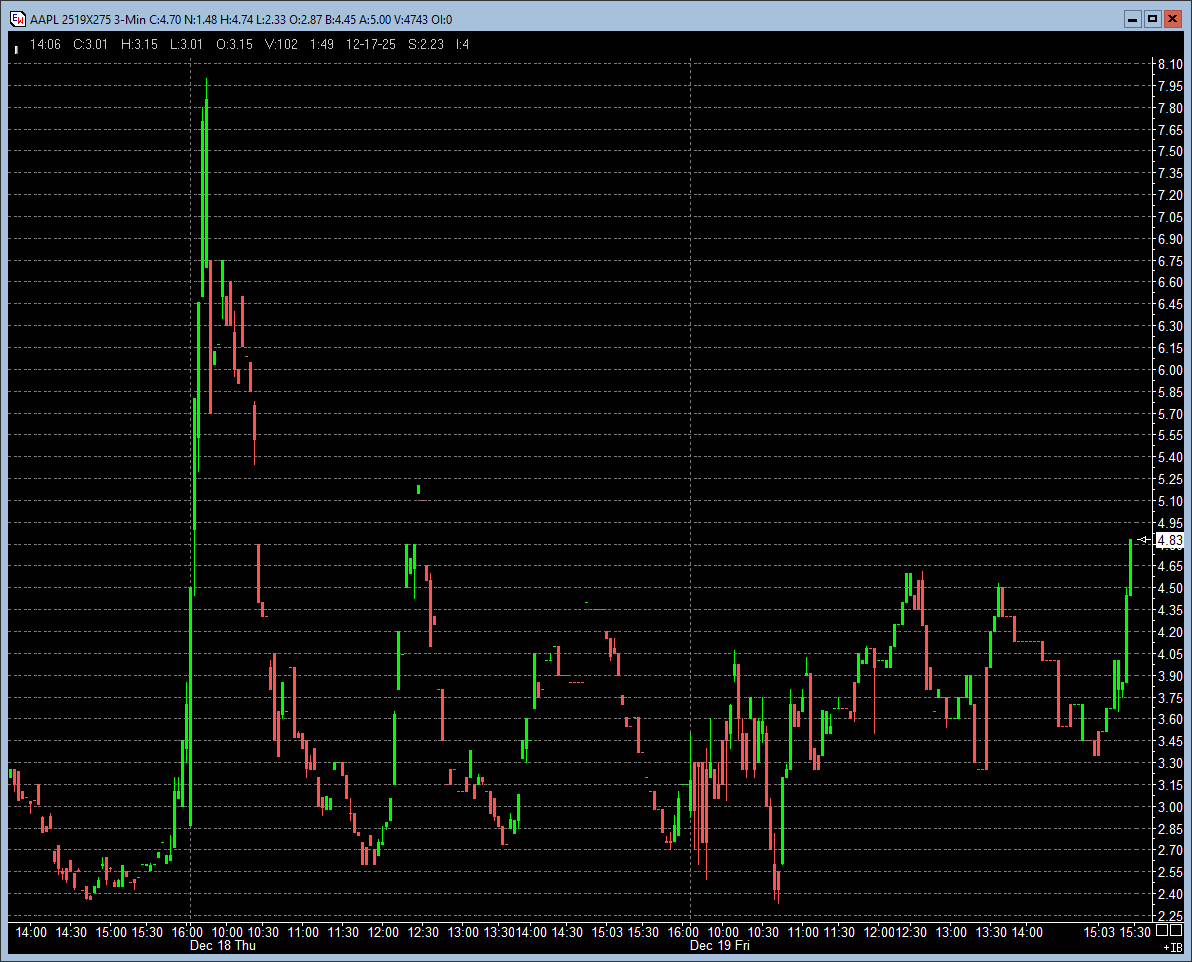This screenshot has height=962, width=1192.
Task: Close the AAPL chart window
Action: tap(1173, 19)
